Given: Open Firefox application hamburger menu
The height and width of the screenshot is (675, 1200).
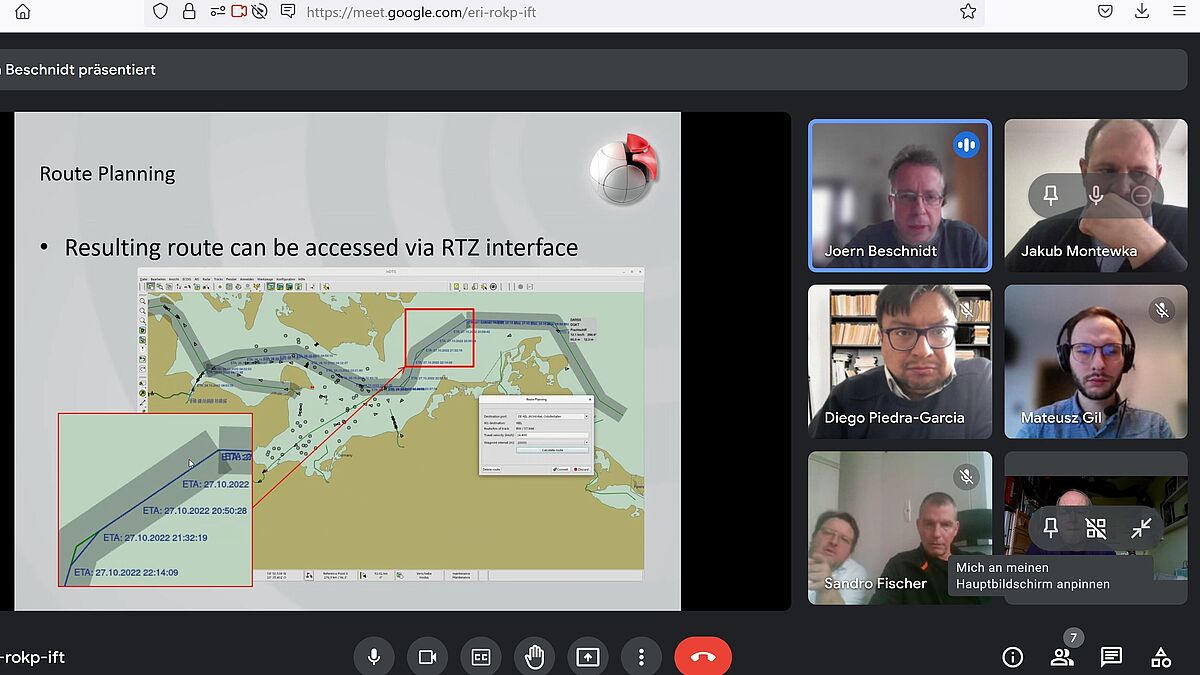Looking at the screenshot, I should [1179, 12].
